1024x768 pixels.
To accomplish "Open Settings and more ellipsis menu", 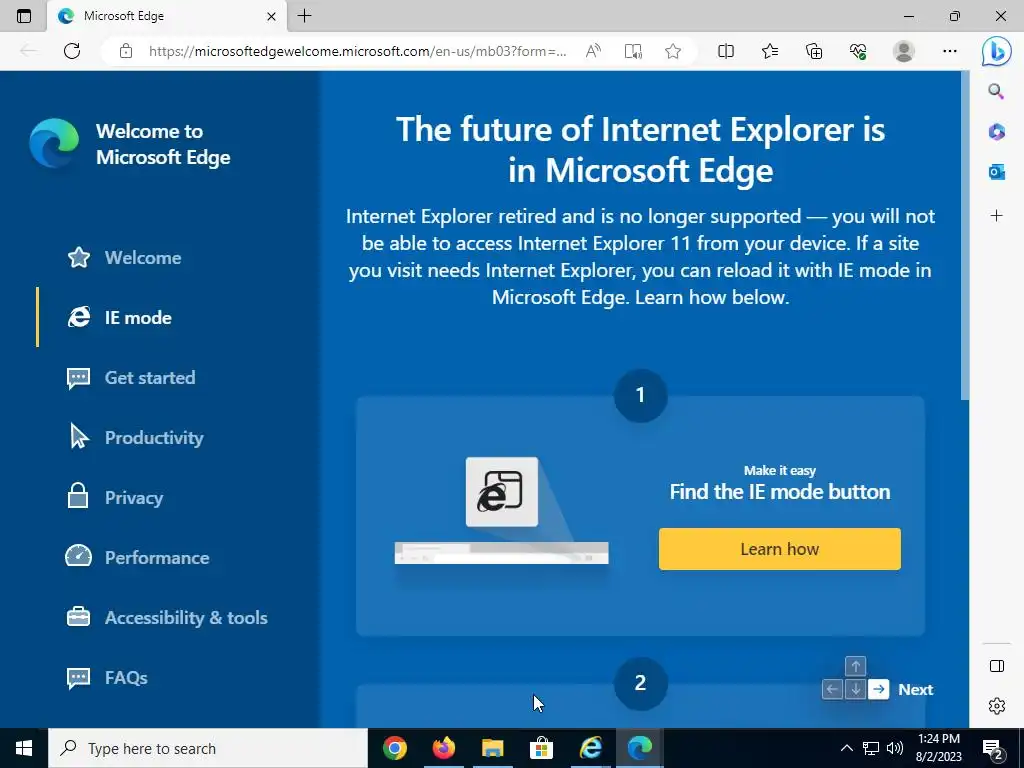I will pos(950,51).
